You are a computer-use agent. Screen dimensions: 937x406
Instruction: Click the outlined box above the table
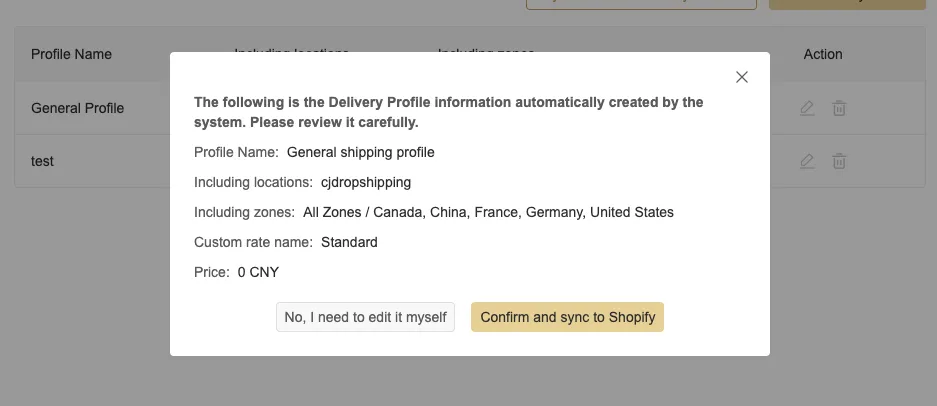(x=641, y=4)
